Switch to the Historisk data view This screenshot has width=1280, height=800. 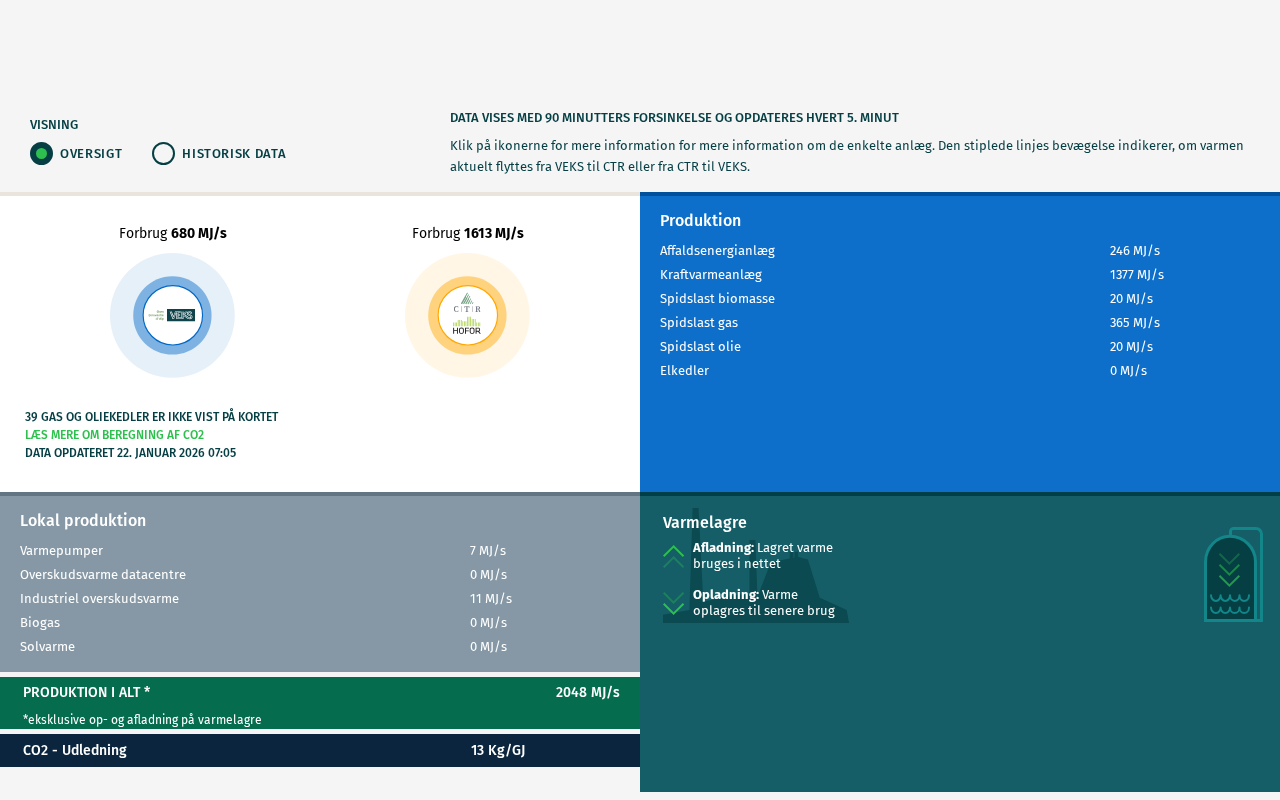(x=164, y=153)
